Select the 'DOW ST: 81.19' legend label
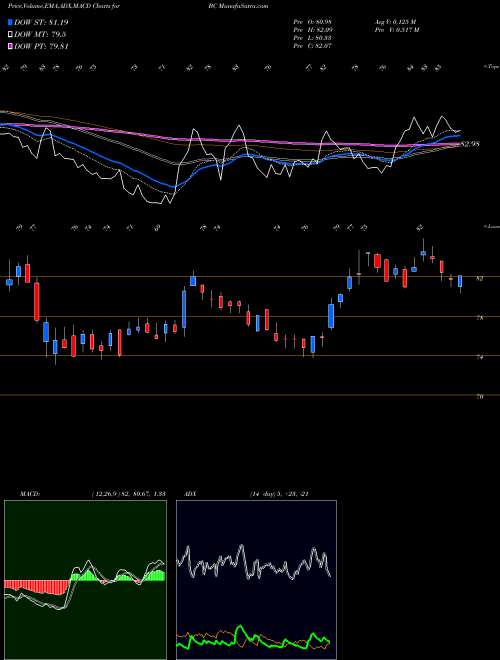 [41, 22]
